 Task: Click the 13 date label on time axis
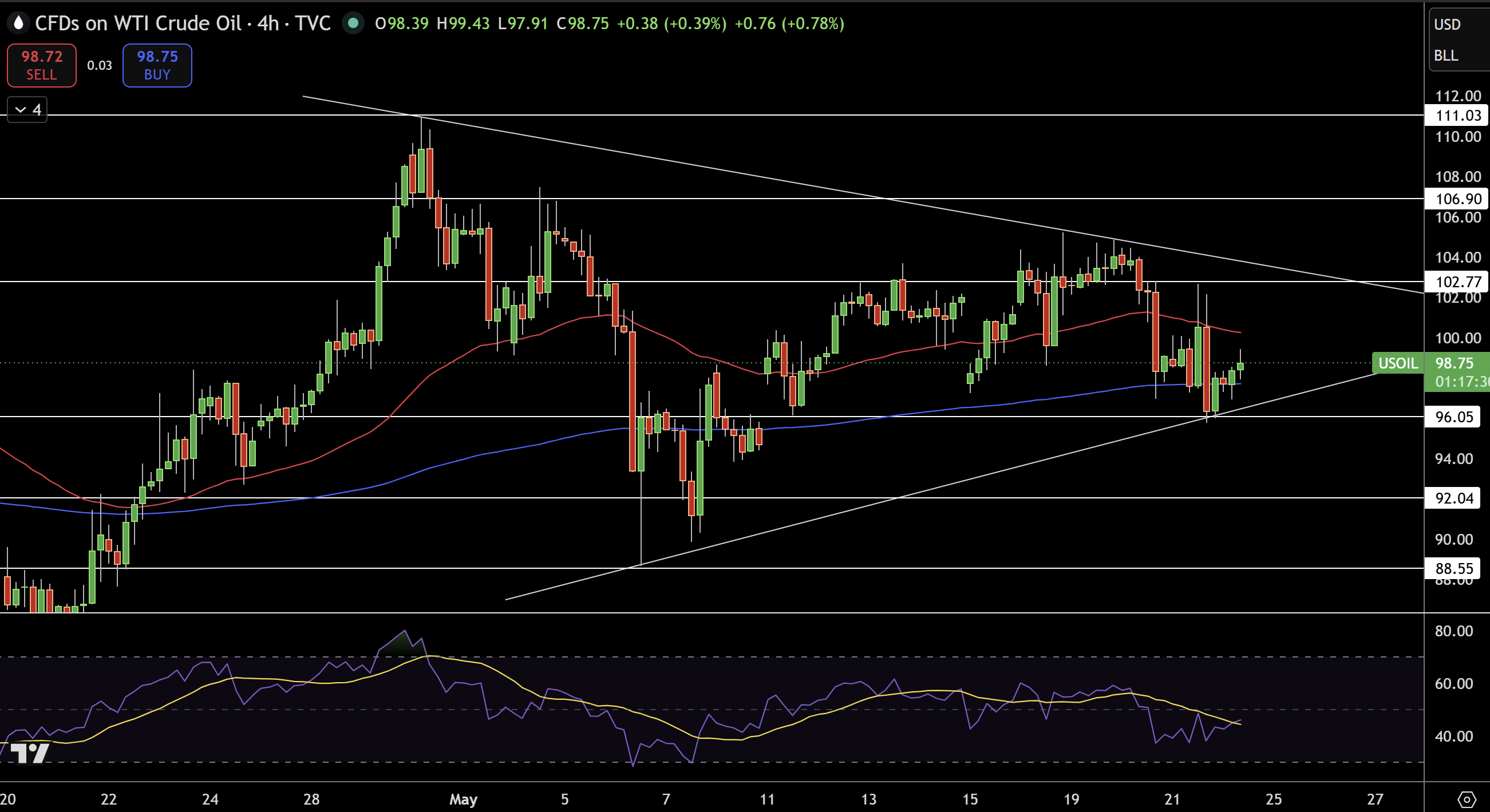pyautogui.click(x=869, y=799)
